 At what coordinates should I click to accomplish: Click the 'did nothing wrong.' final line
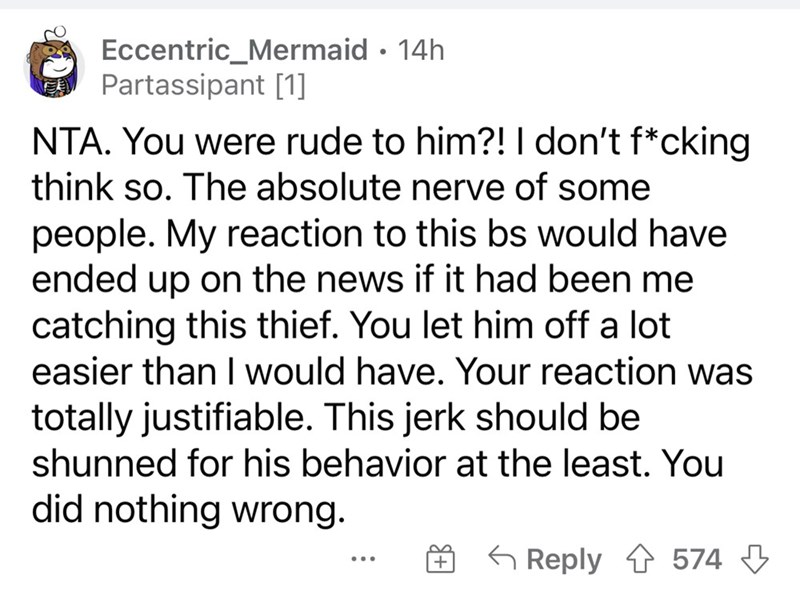coord(186,509)
